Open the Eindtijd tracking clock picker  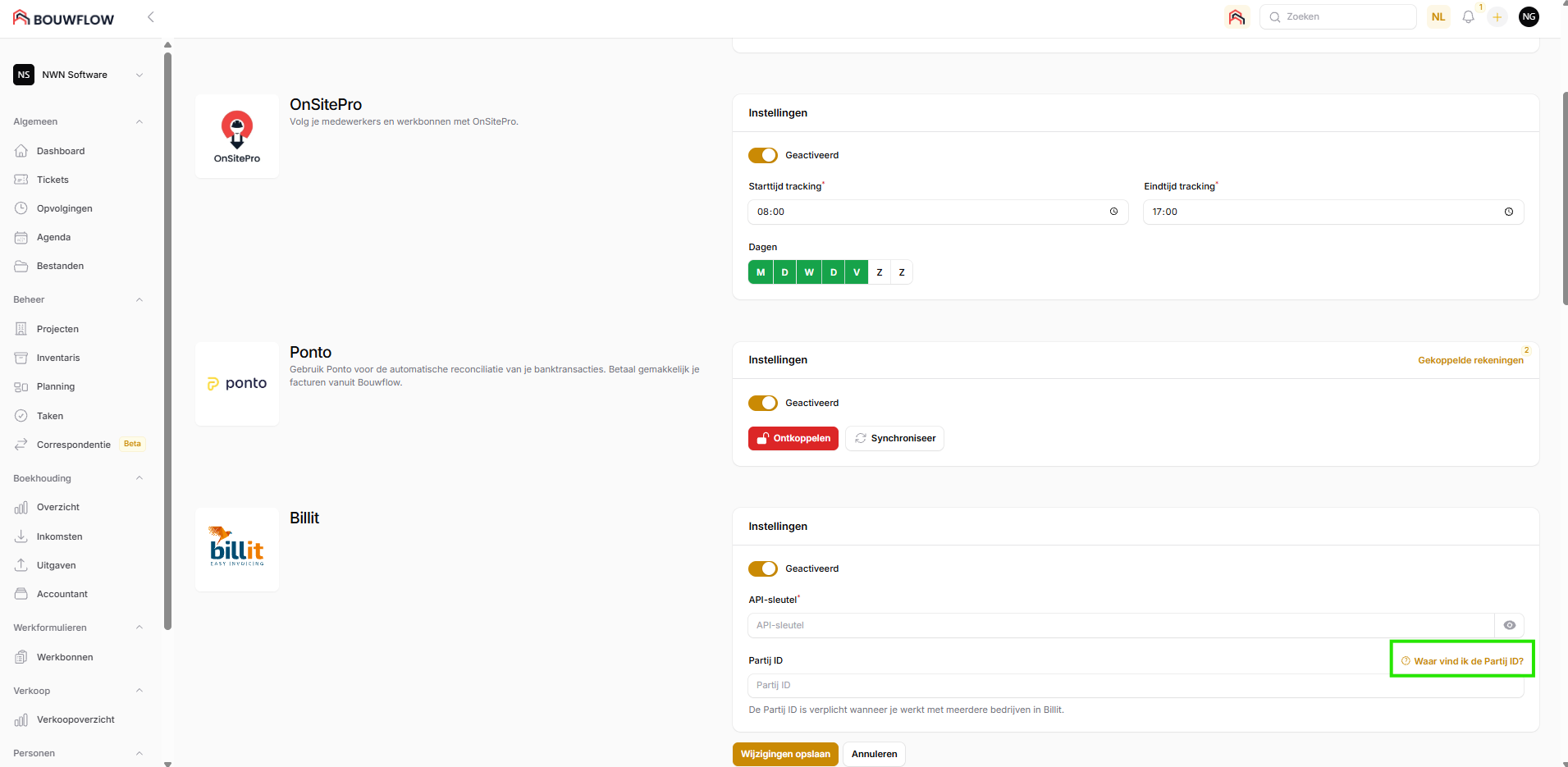[x=1508, y=212]
